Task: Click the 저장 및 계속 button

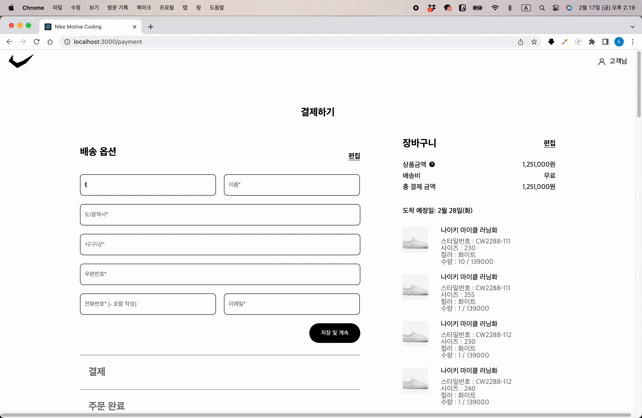Action: 335,333
